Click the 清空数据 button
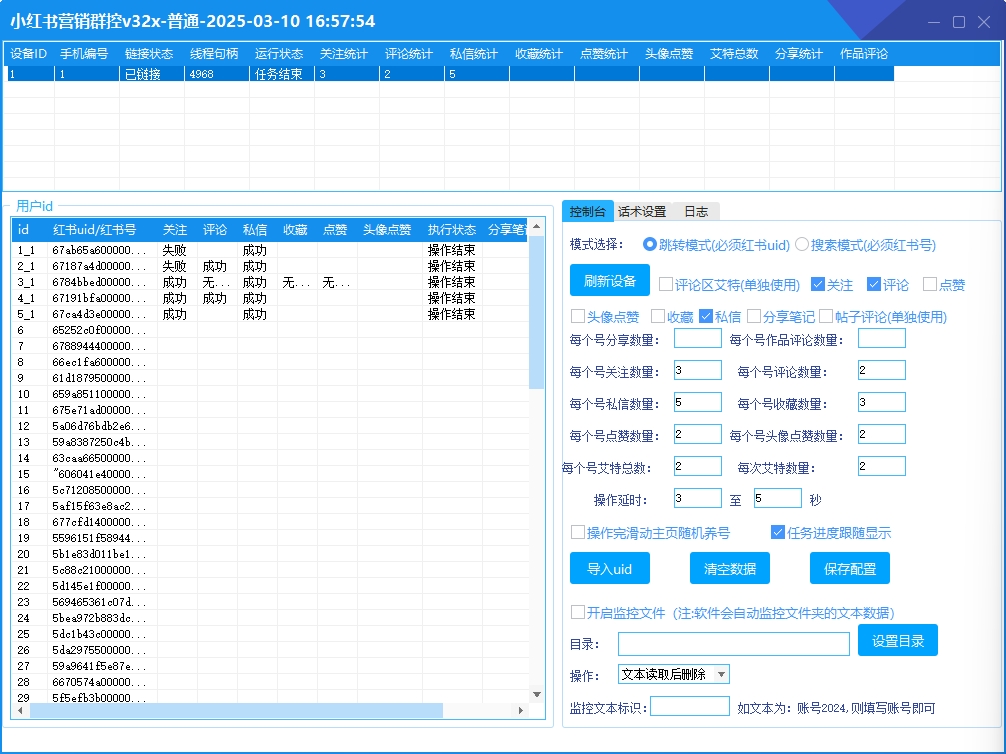Screen dimensions: 1006x754 (x=729, y=569)
